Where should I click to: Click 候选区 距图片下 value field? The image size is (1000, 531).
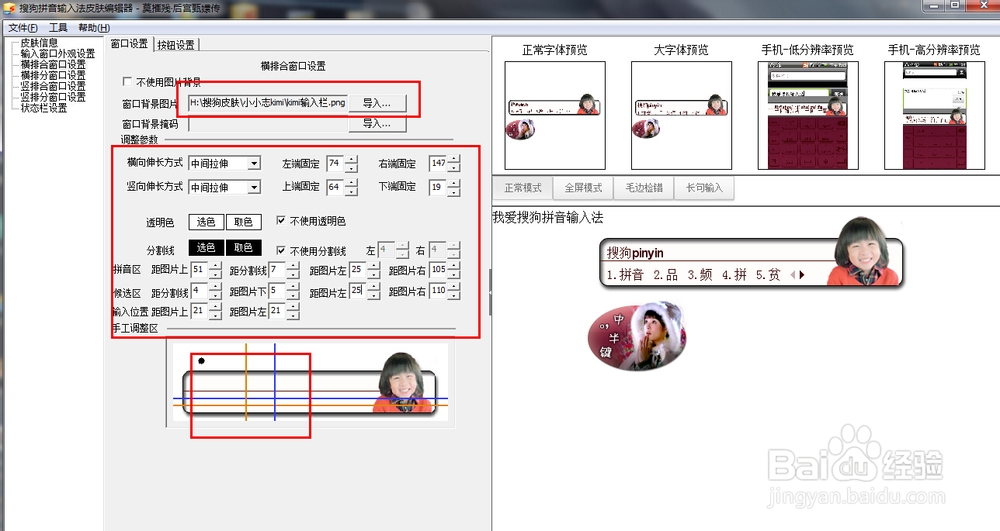click(277, 291)
